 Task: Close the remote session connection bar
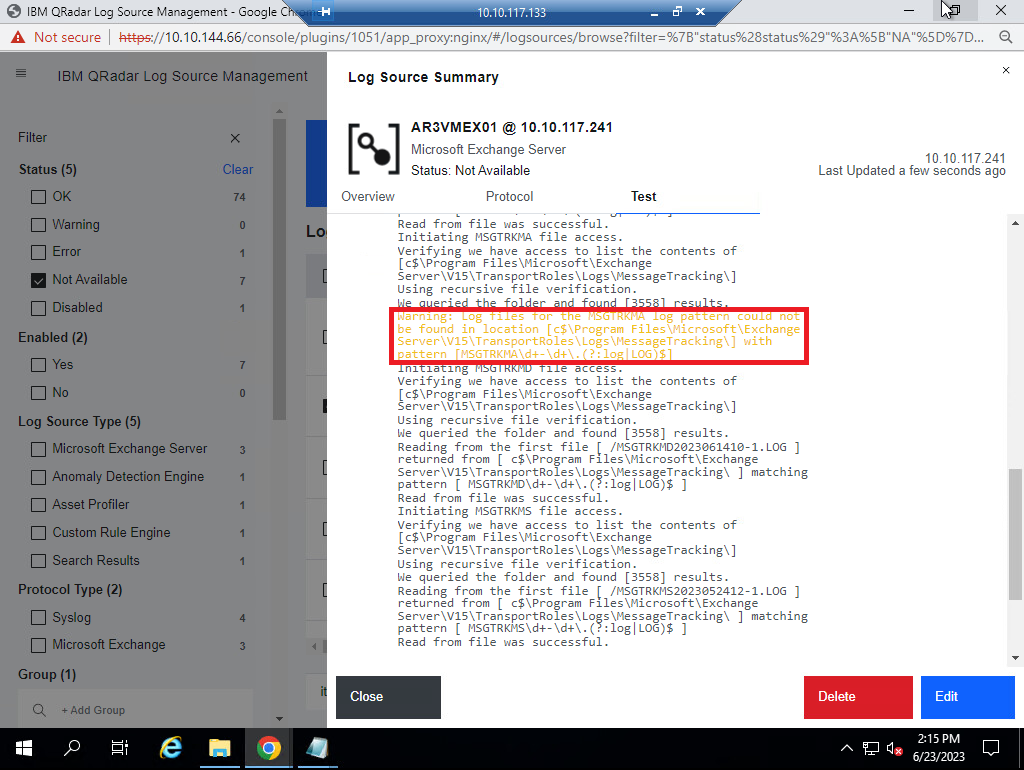pyautogui.click(x=700, y=12)
